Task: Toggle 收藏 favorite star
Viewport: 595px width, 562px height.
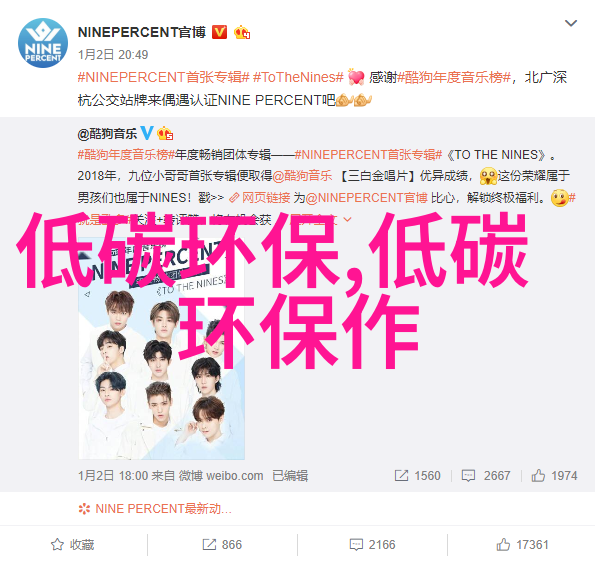Action: [72, 545]
